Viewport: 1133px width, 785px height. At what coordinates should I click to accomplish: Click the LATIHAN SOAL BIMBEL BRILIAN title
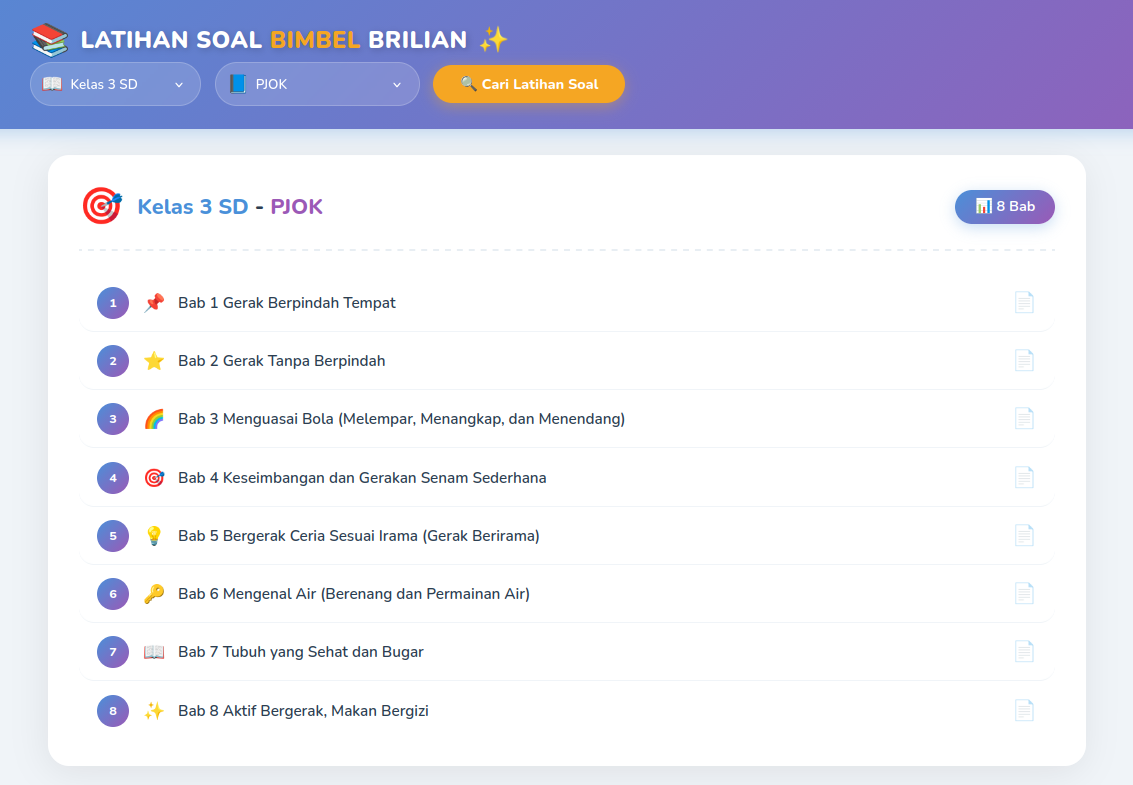[x=274, y=39]
